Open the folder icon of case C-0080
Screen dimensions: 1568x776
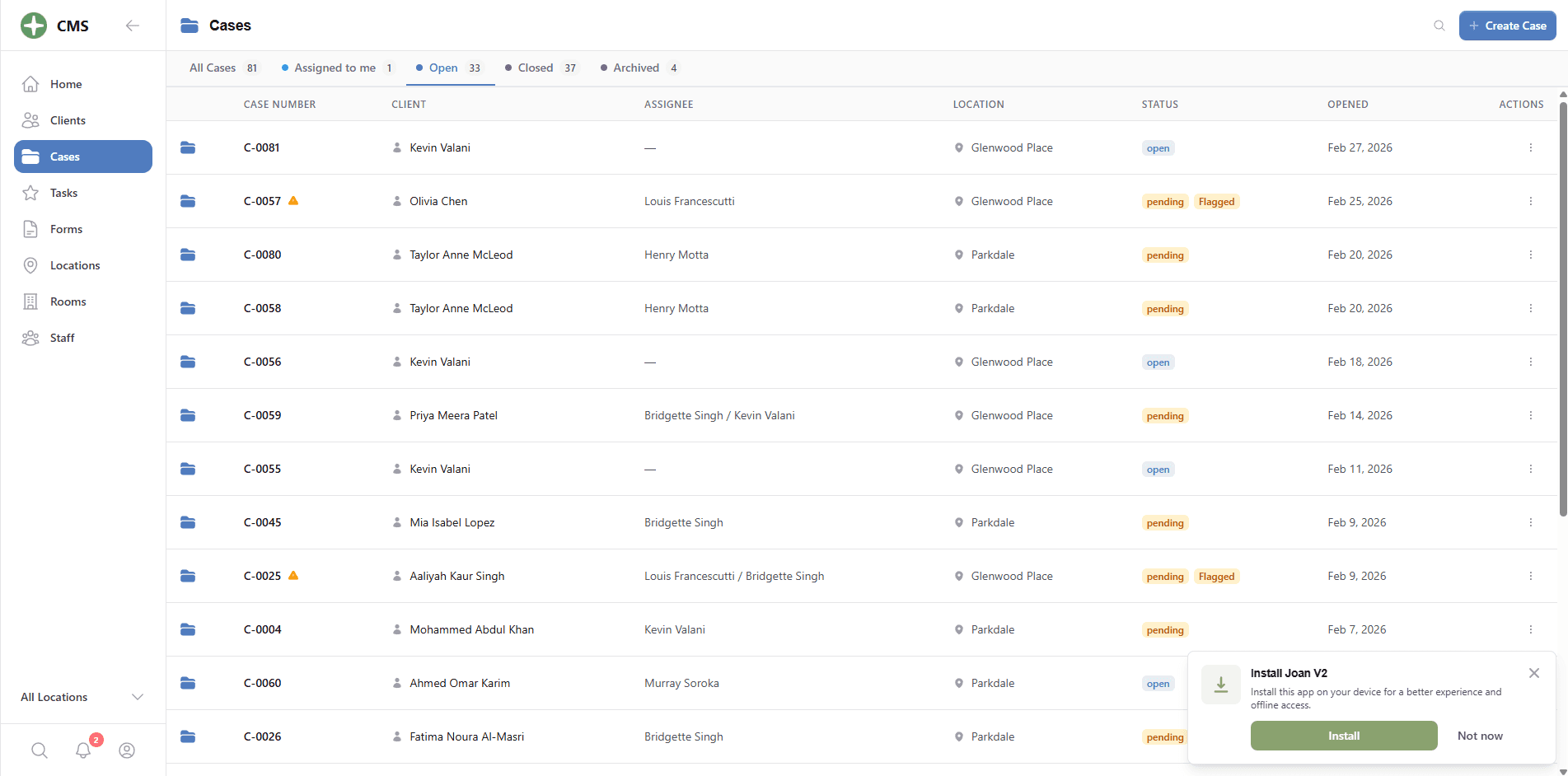click(188, 255)
